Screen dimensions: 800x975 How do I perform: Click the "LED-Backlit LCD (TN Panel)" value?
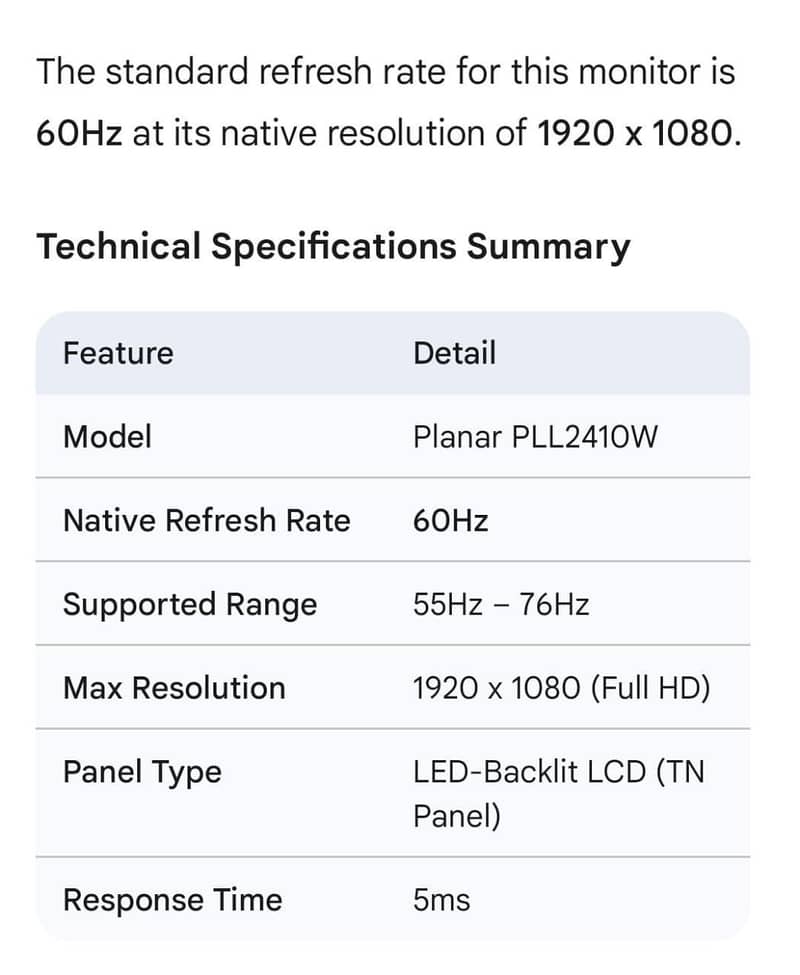point(558,793)
